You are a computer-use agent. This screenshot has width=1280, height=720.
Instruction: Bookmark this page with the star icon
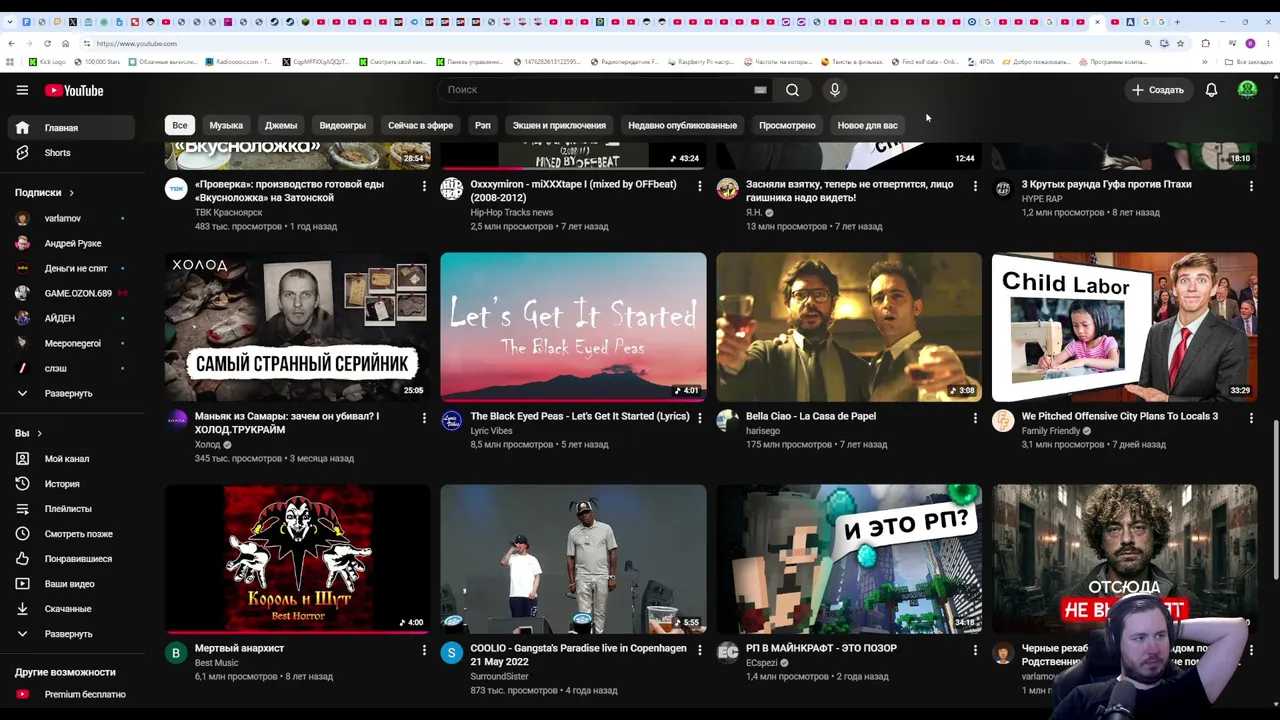[1180, 44]
